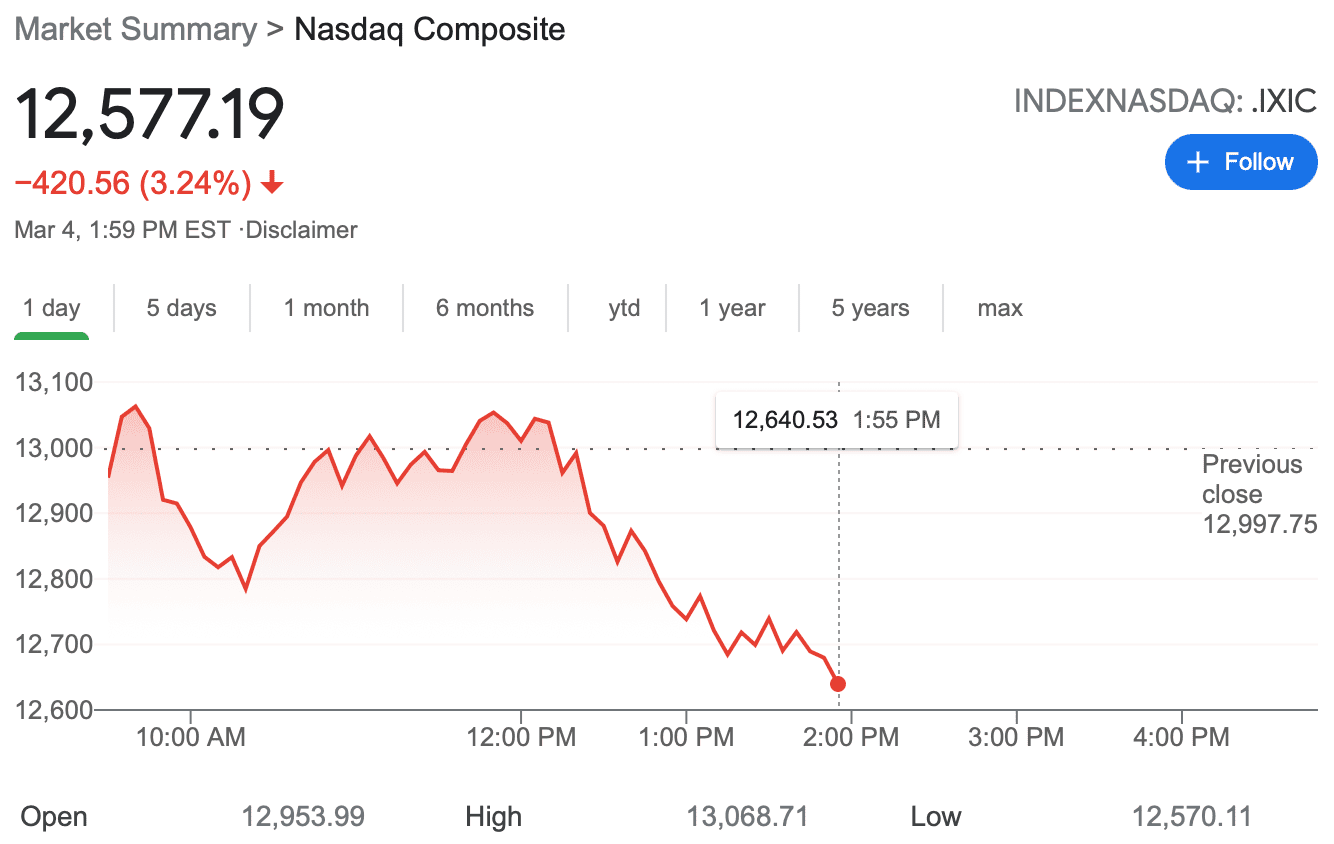
Task: View the 1 year performance chart
Action: click(x=732, y=308)
